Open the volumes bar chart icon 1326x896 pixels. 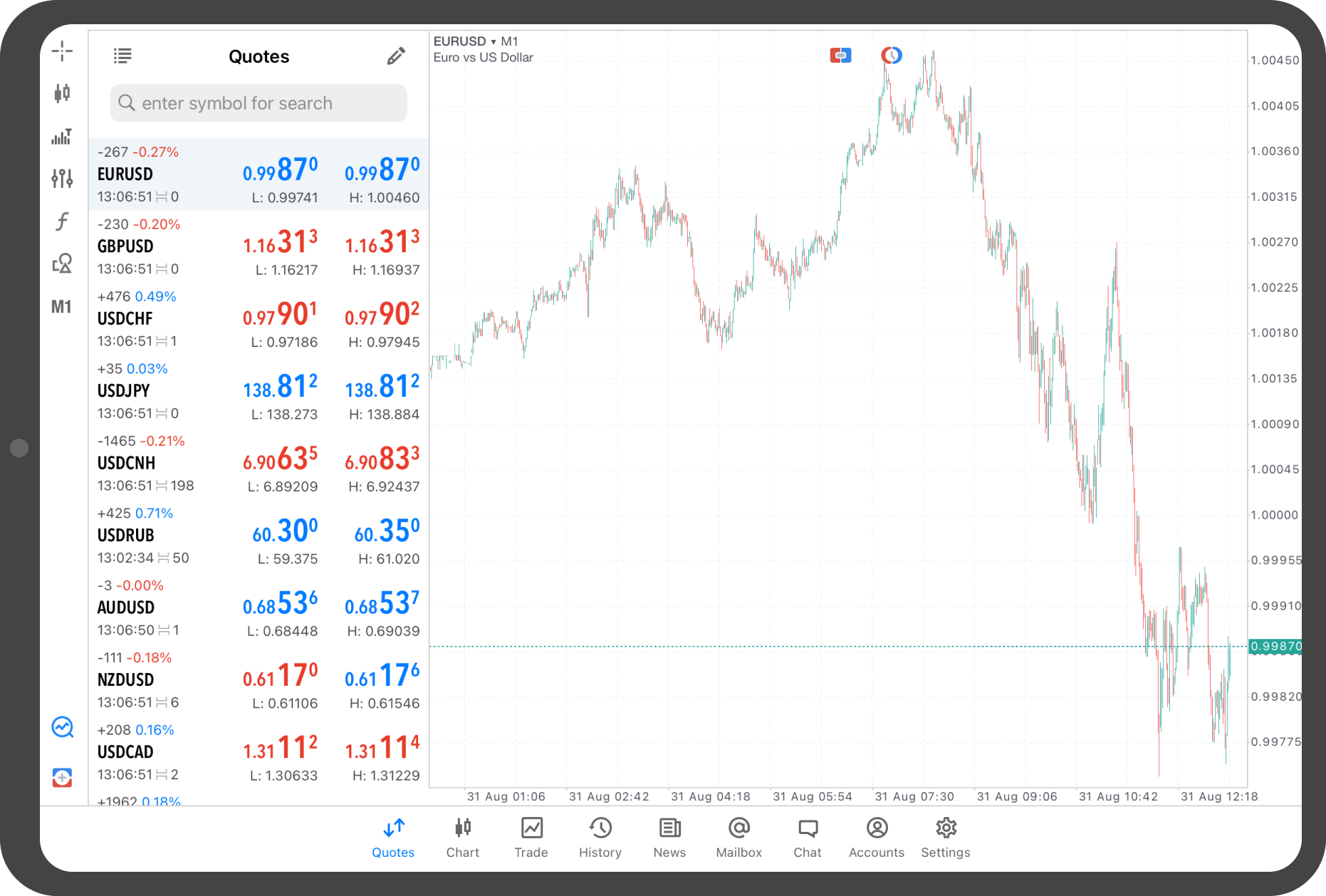click(x=62, y=136)
